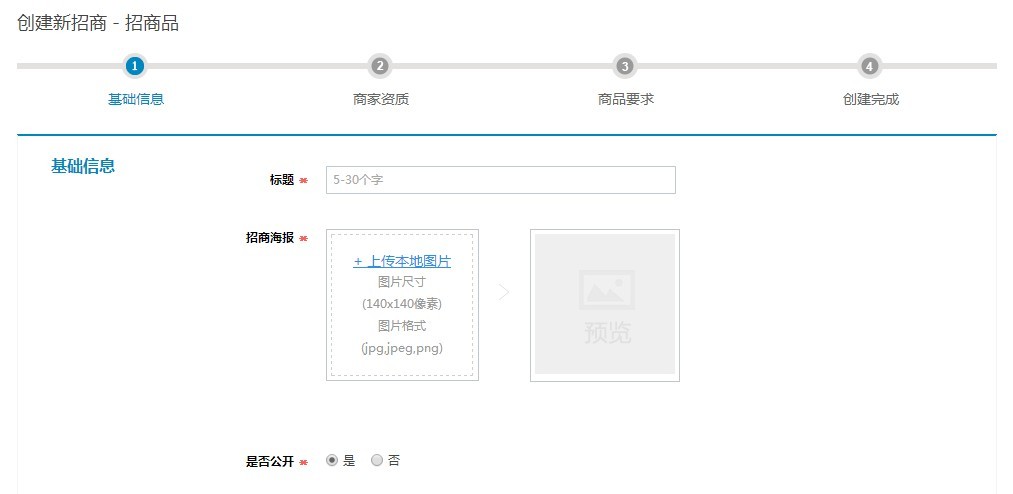
Task: Select the step 3 numbered circle
Action: point(625,66)
